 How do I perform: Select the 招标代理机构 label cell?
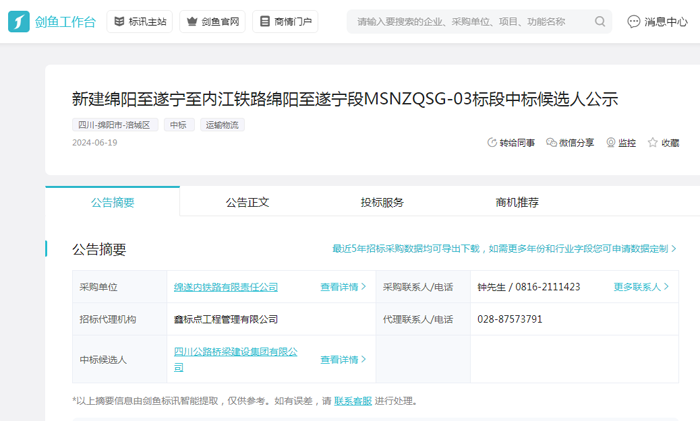pos(120,319)
